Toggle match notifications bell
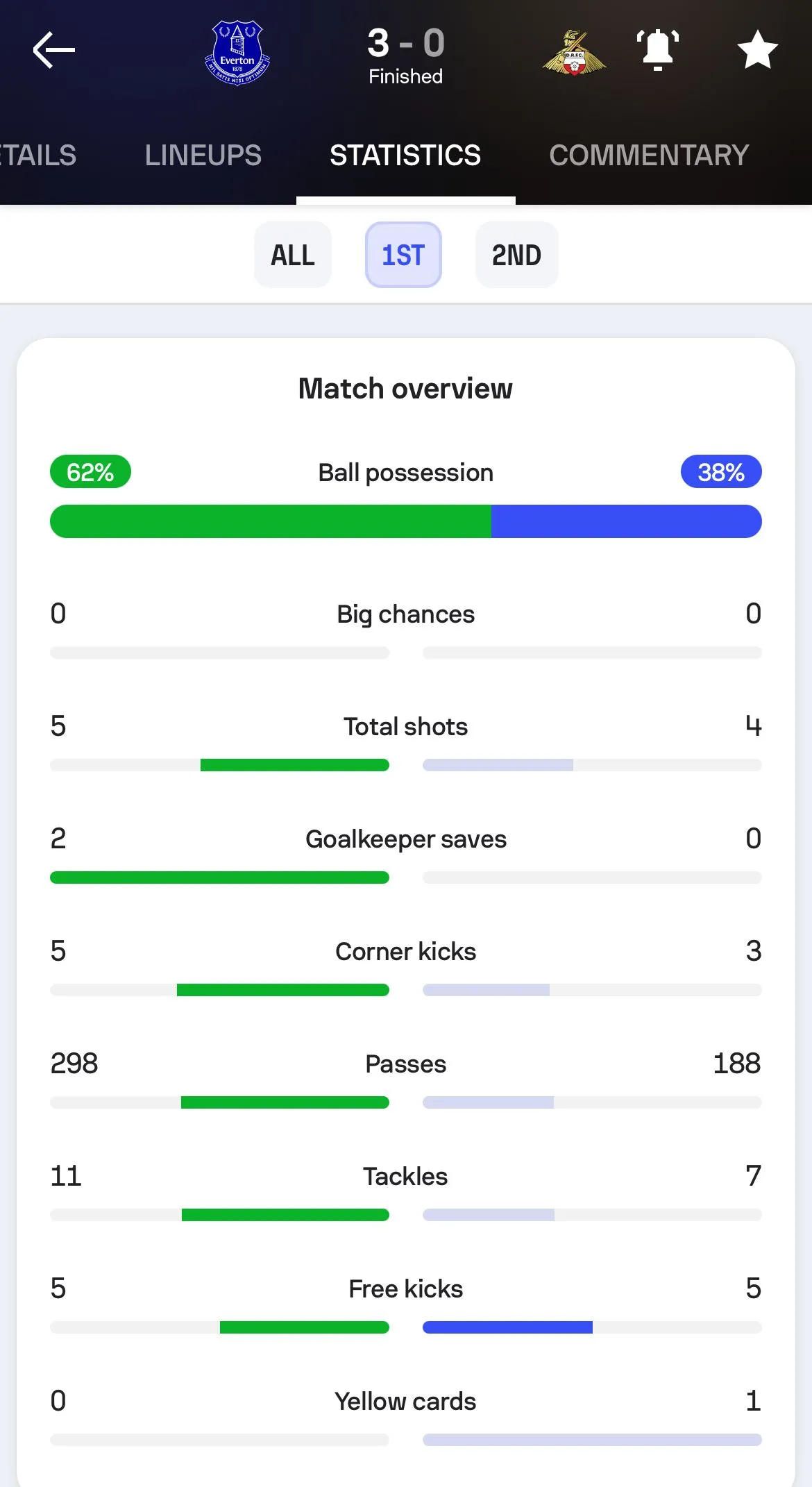Image resolution: width=812 pixels, height=1487 pixels. point(657,50)
